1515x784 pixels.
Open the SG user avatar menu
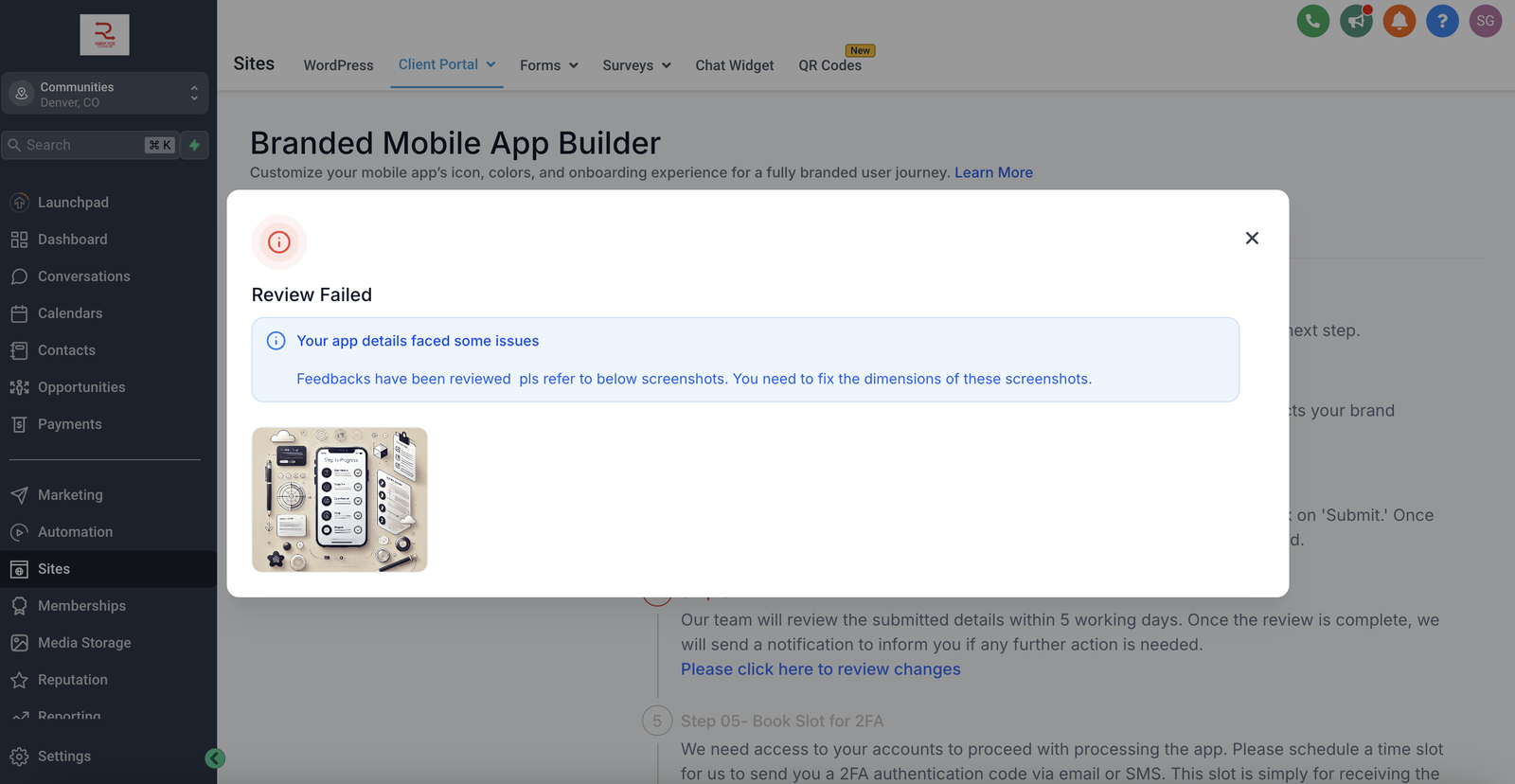coord(1485,21)
